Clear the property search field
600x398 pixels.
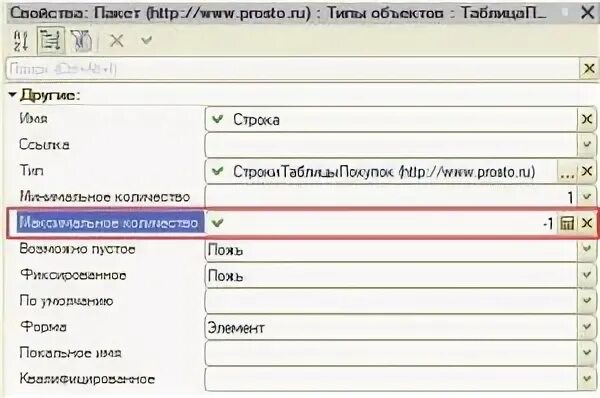point(589,69)
